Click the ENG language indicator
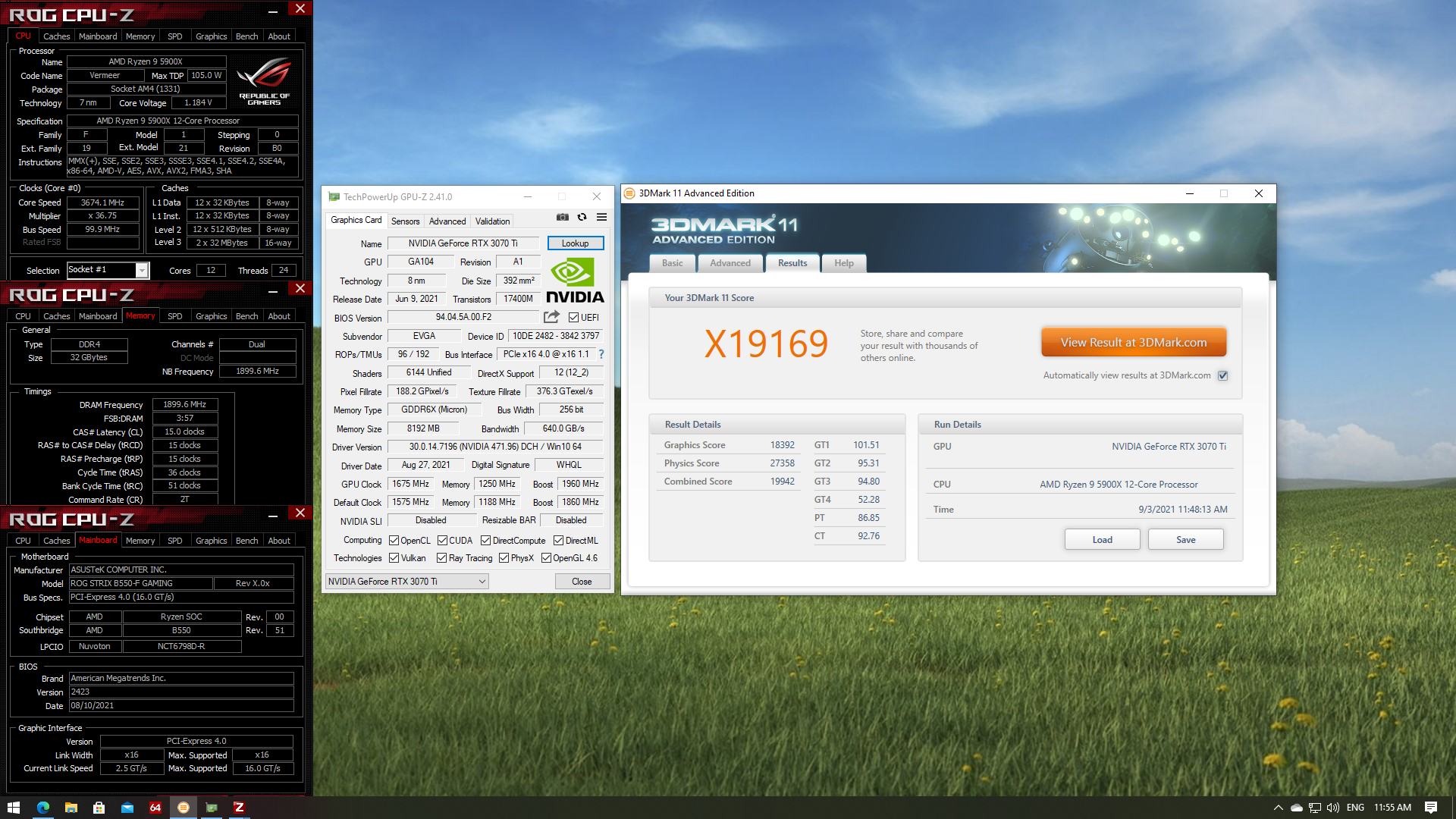The width and height of the screenshot is (1456, 819). point(1355,808)
